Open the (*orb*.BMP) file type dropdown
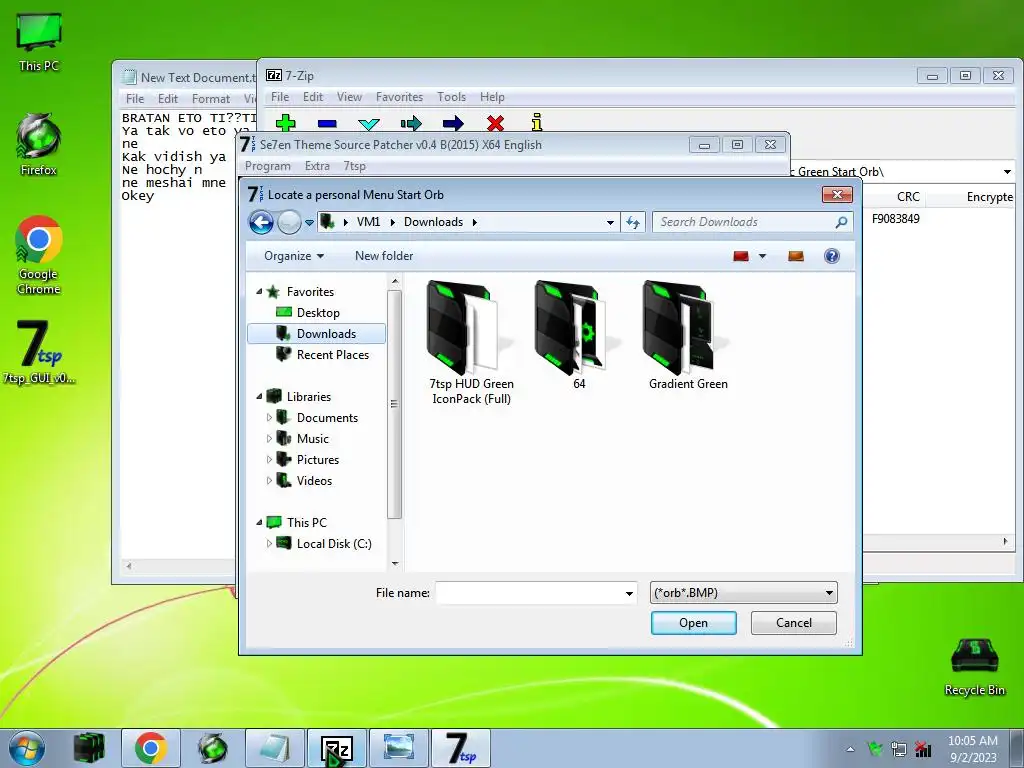The image size is (1024, 768). (744, 593)
